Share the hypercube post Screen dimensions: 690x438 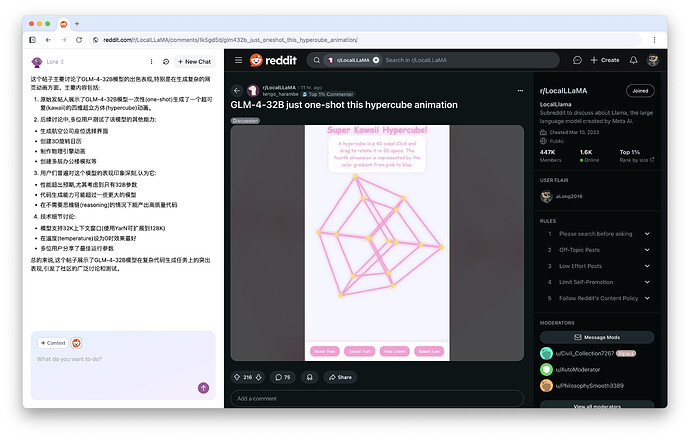pyautogui.click(x=340, y=377)
